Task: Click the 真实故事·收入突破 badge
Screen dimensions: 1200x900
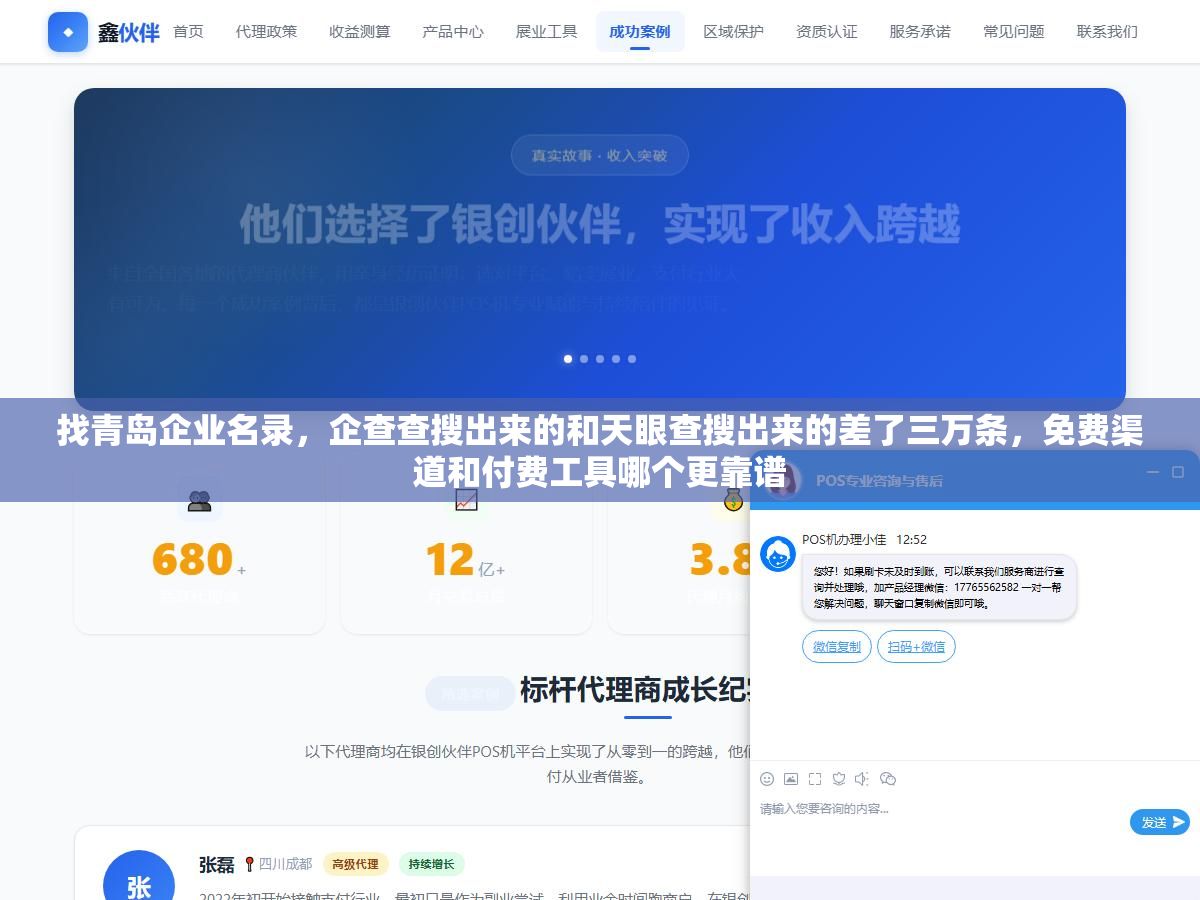Action: pyautogui.click(x=600, y=155)
